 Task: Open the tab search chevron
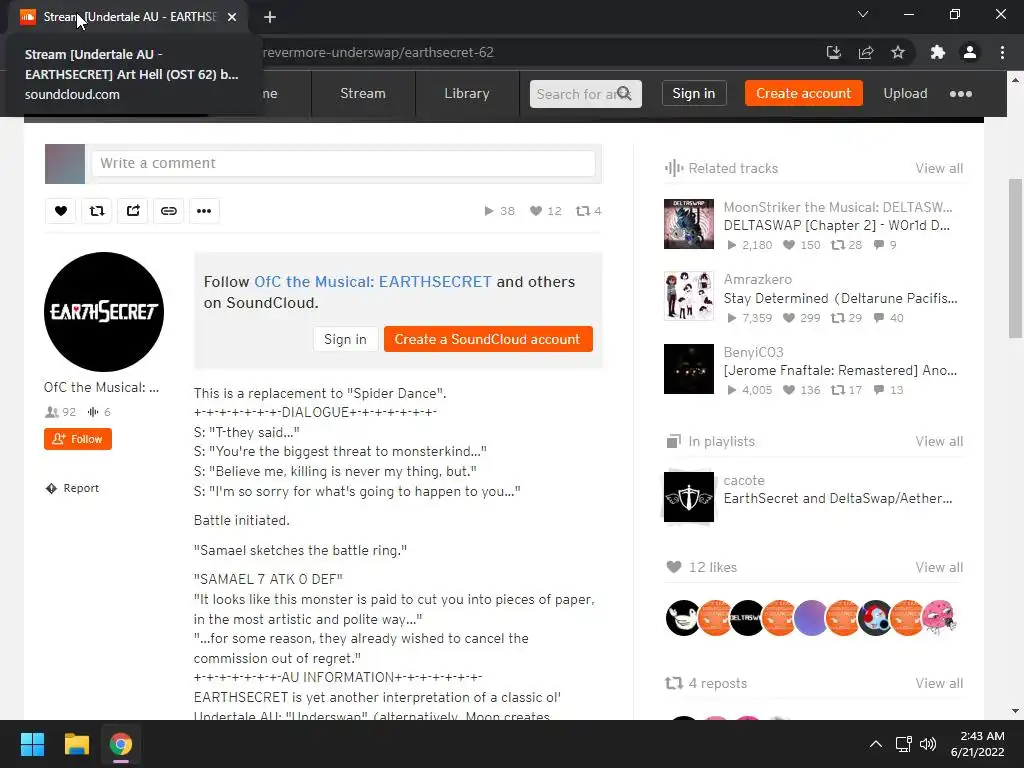click(863, 14)
